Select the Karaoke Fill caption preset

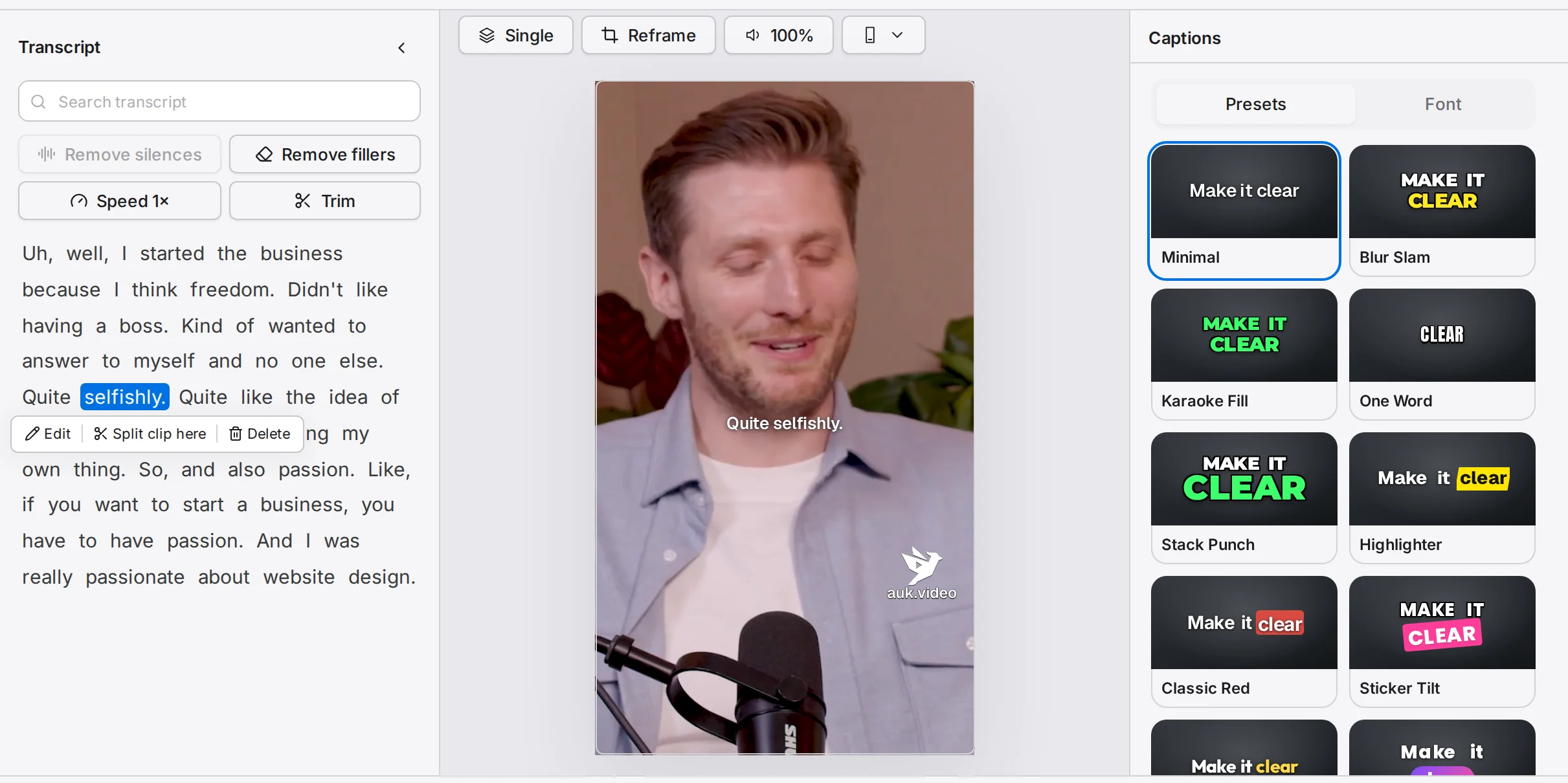[x=1244, y=355]
